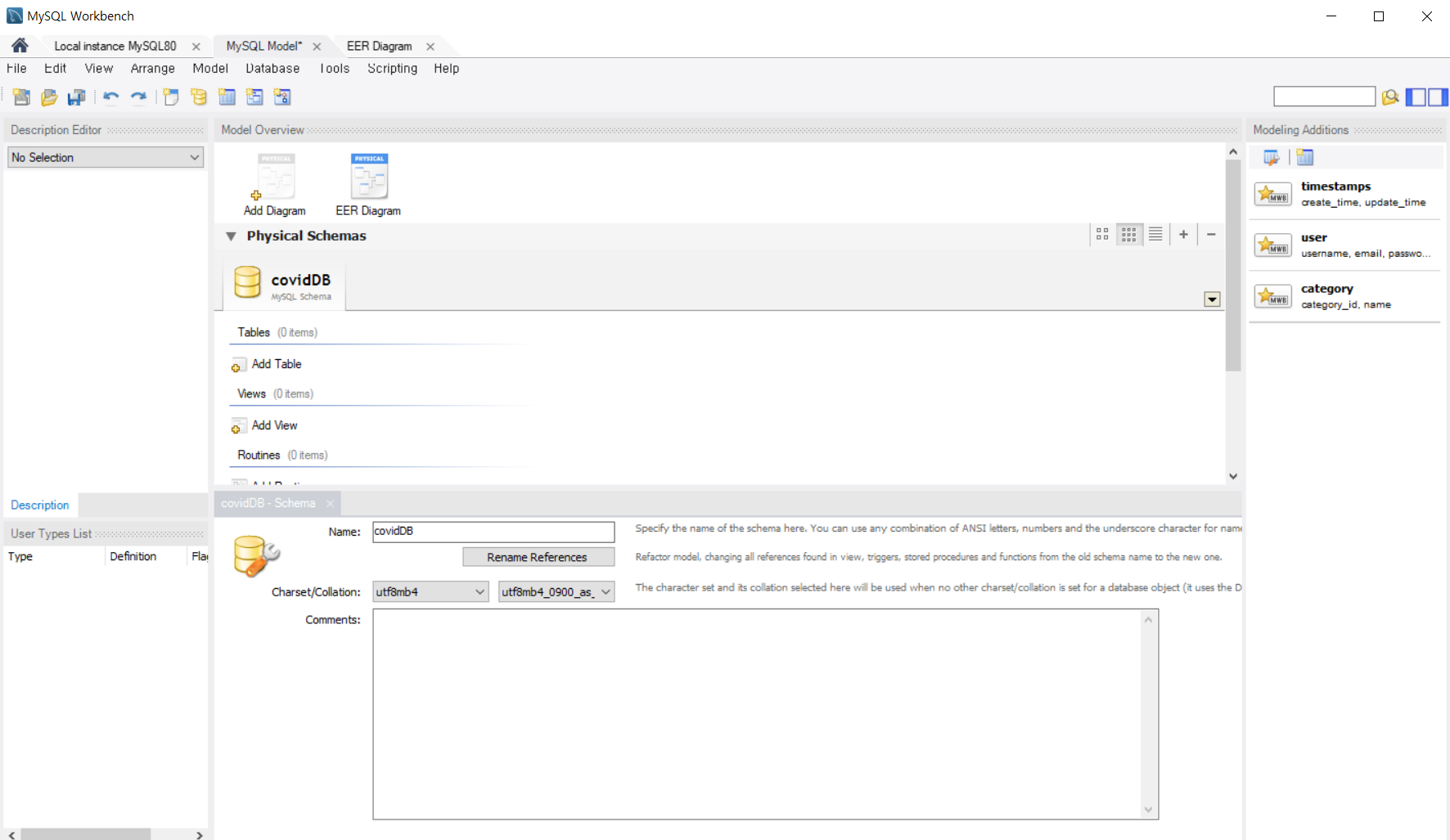Toggle the right sidebar visibility
This screenshot has width=1450, height=840.
1439,97
